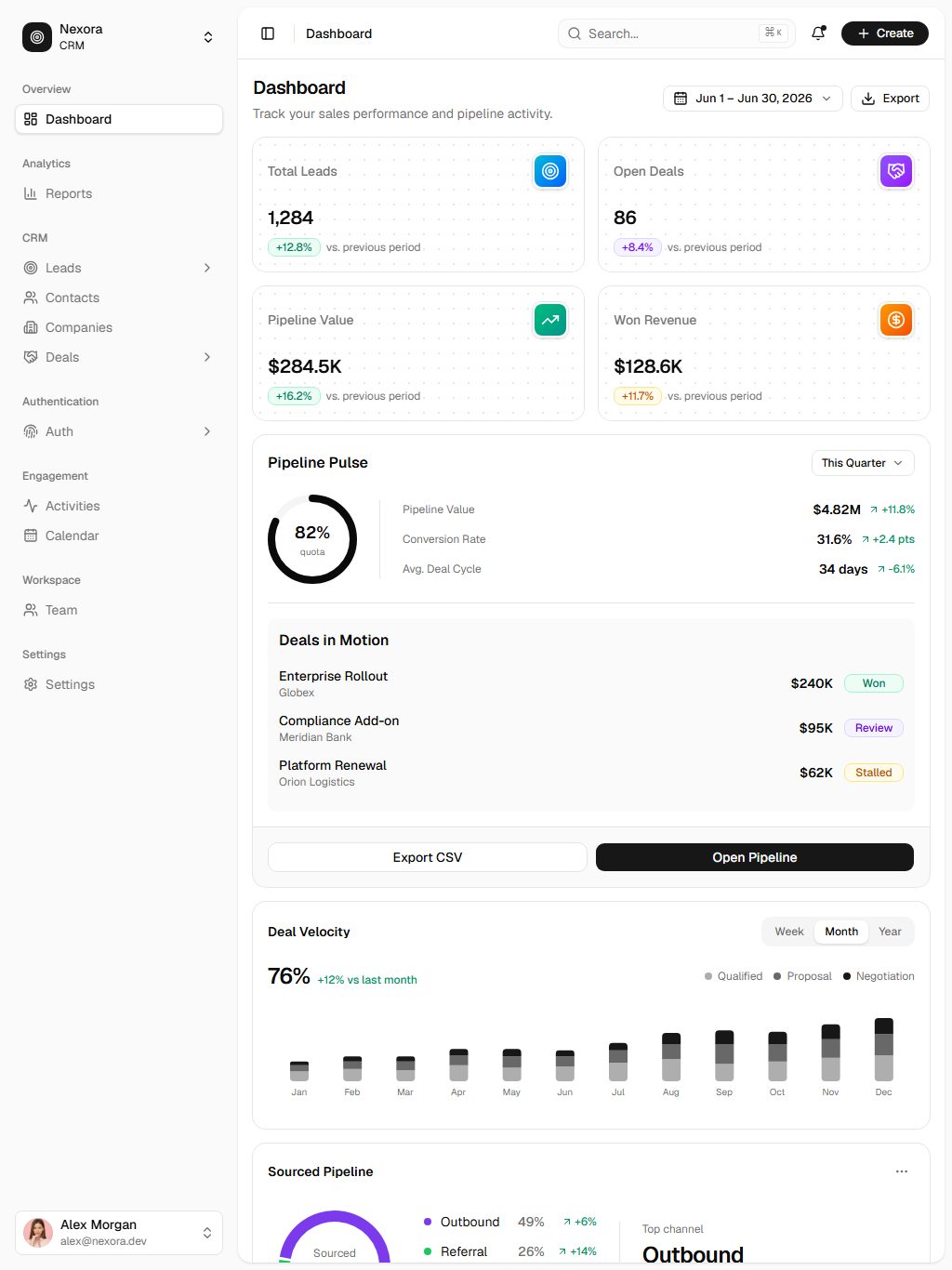Open Calendar in the sidebar
This screenshot has width=952, height=1270.
point(119,536)
